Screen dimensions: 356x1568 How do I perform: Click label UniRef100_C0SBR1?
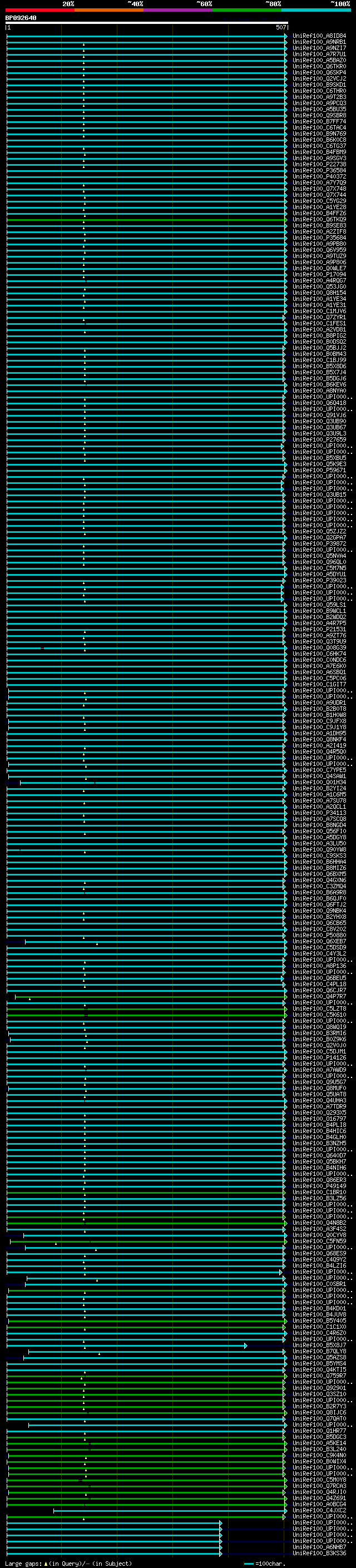pyautogui.click(x=319, y=1284)
